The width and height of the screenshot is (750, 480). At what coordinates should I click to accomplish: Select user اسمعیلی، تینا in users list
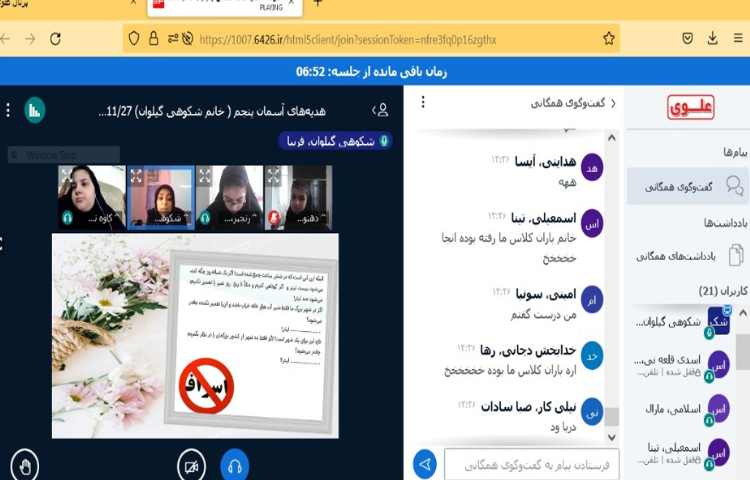tap(683, 453)
